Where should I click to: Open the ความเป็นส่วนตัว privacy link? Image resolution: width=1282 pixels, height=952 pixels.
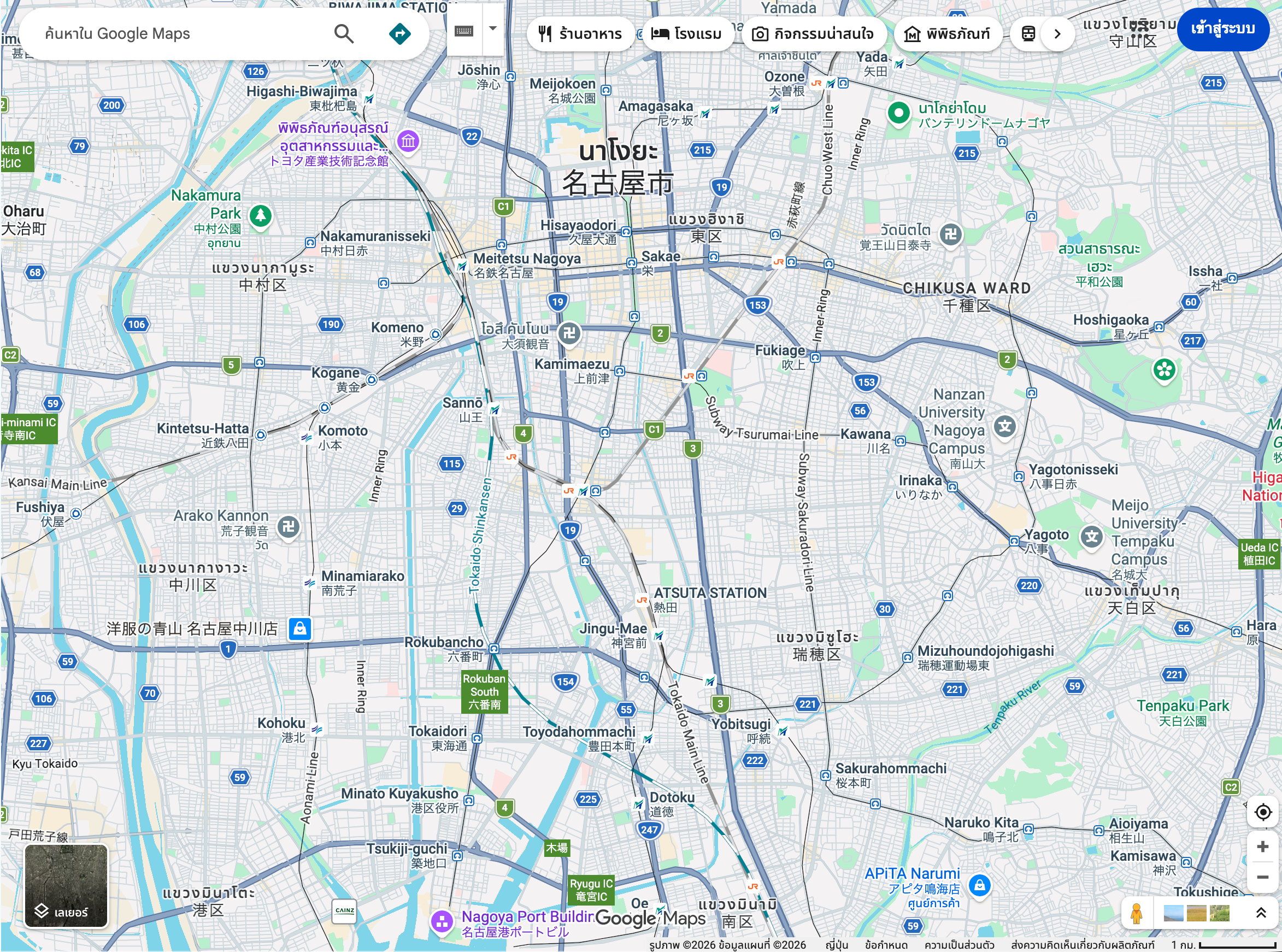(958, 945)
